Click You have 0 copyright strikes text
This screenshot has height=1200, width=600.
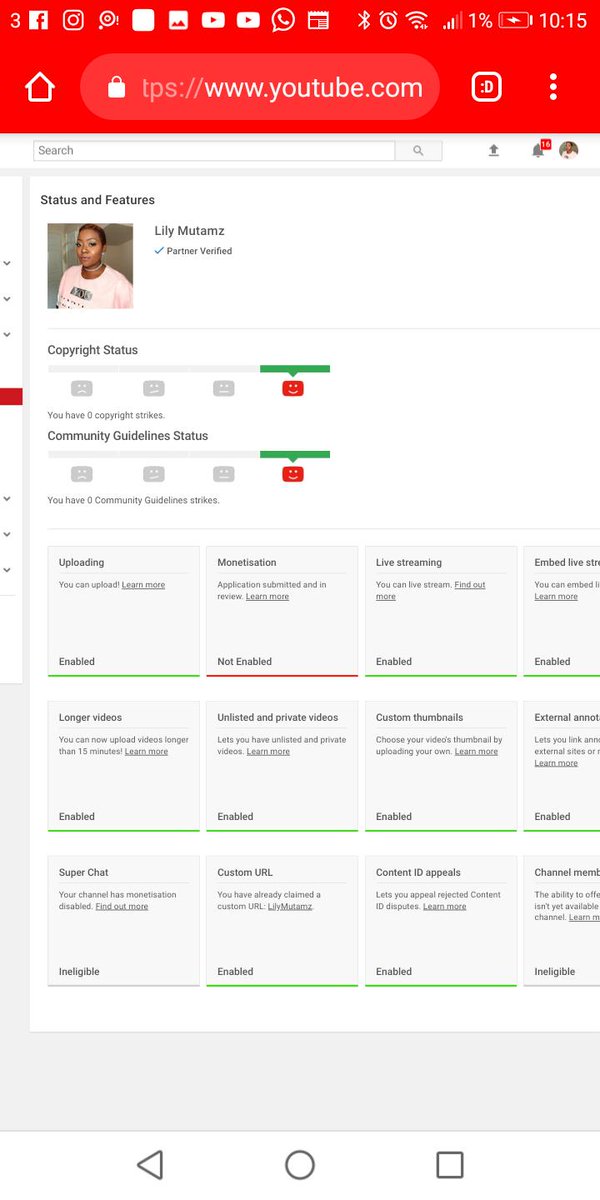tap(106, 415)
